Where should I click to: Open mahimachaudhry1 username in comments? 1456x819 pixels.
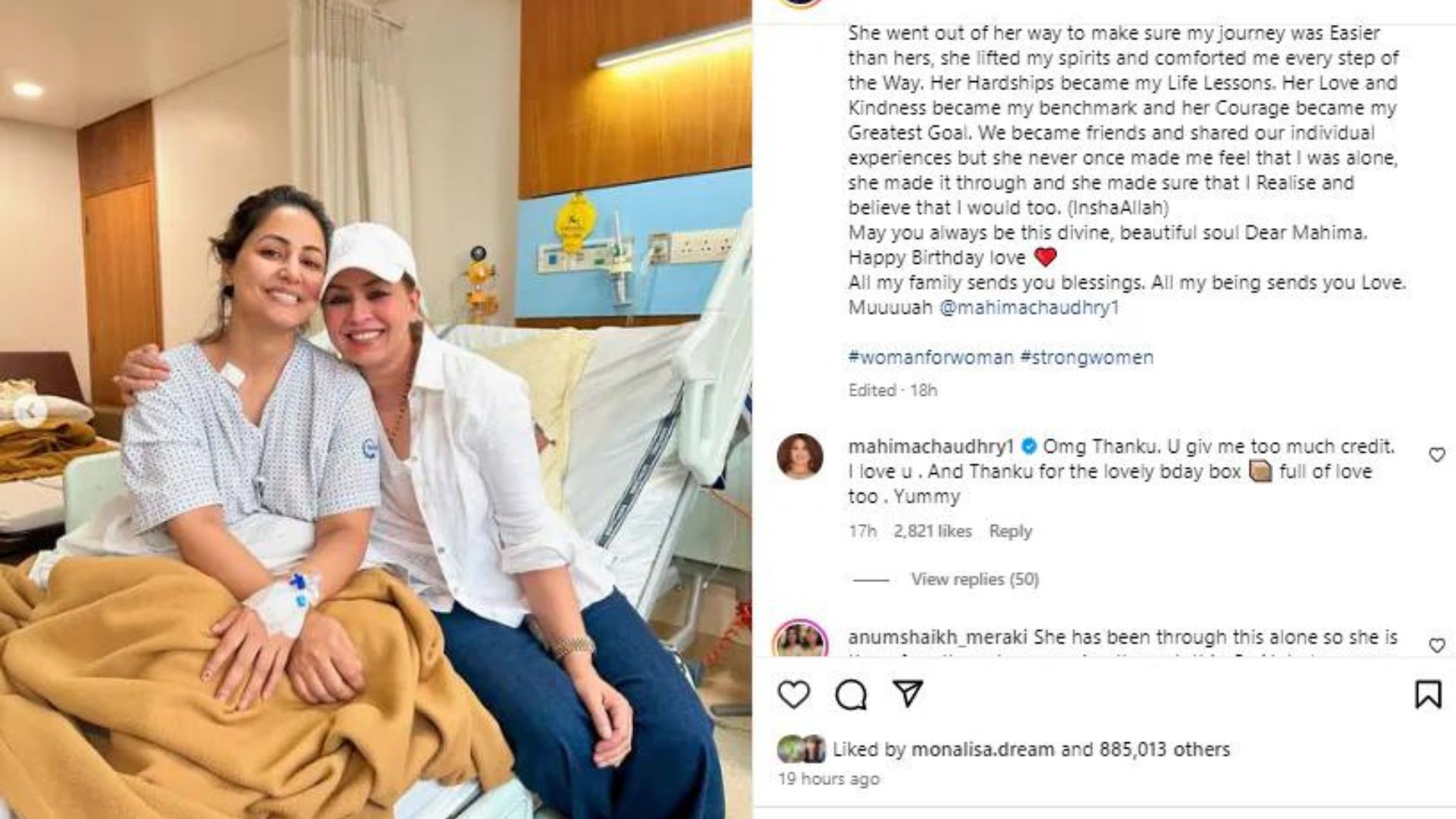point(930,447)
